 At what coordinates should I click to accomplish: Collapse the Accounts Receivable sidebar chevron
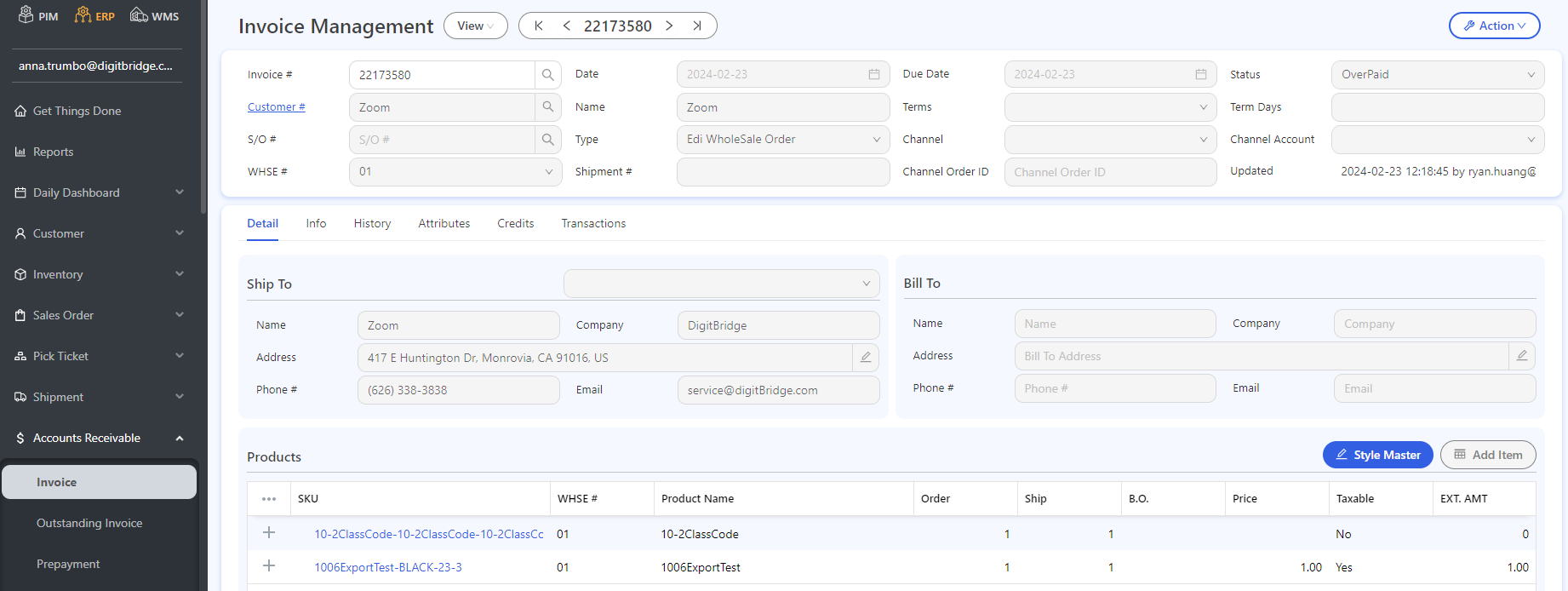click(x=180, y=438)
